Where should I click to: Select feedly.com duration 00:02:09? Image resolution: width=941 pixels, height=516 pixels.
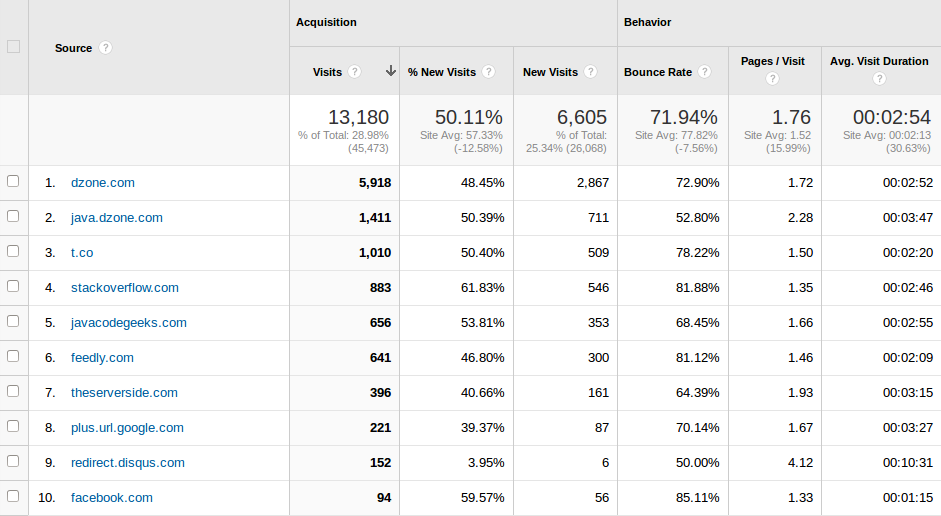pyautogui.click(x=908, y=358)
